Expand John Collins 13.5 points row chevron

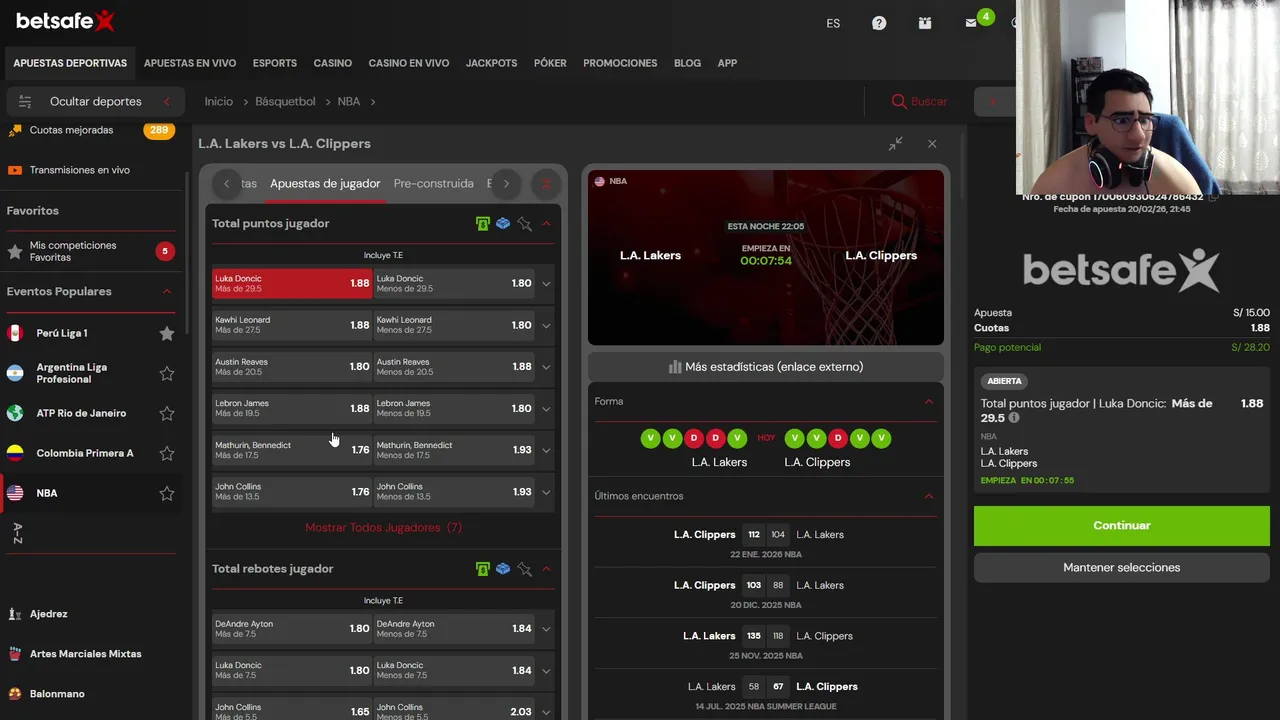pos(546,492)
